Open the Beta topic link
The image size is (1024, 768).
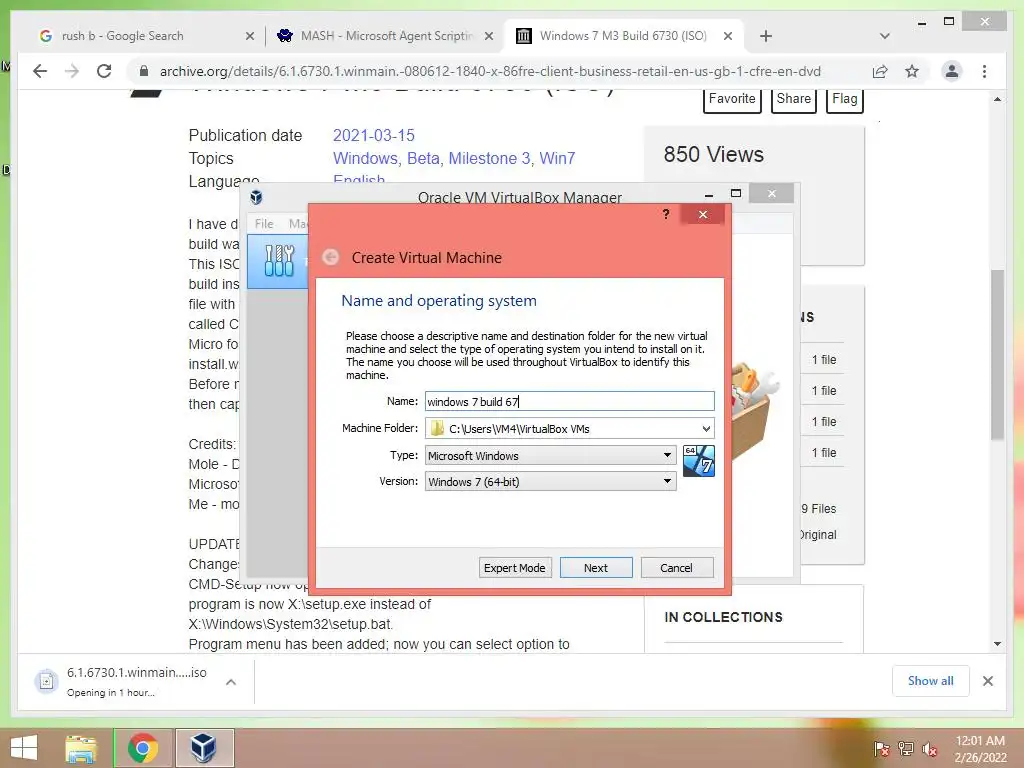coord(423,158)
